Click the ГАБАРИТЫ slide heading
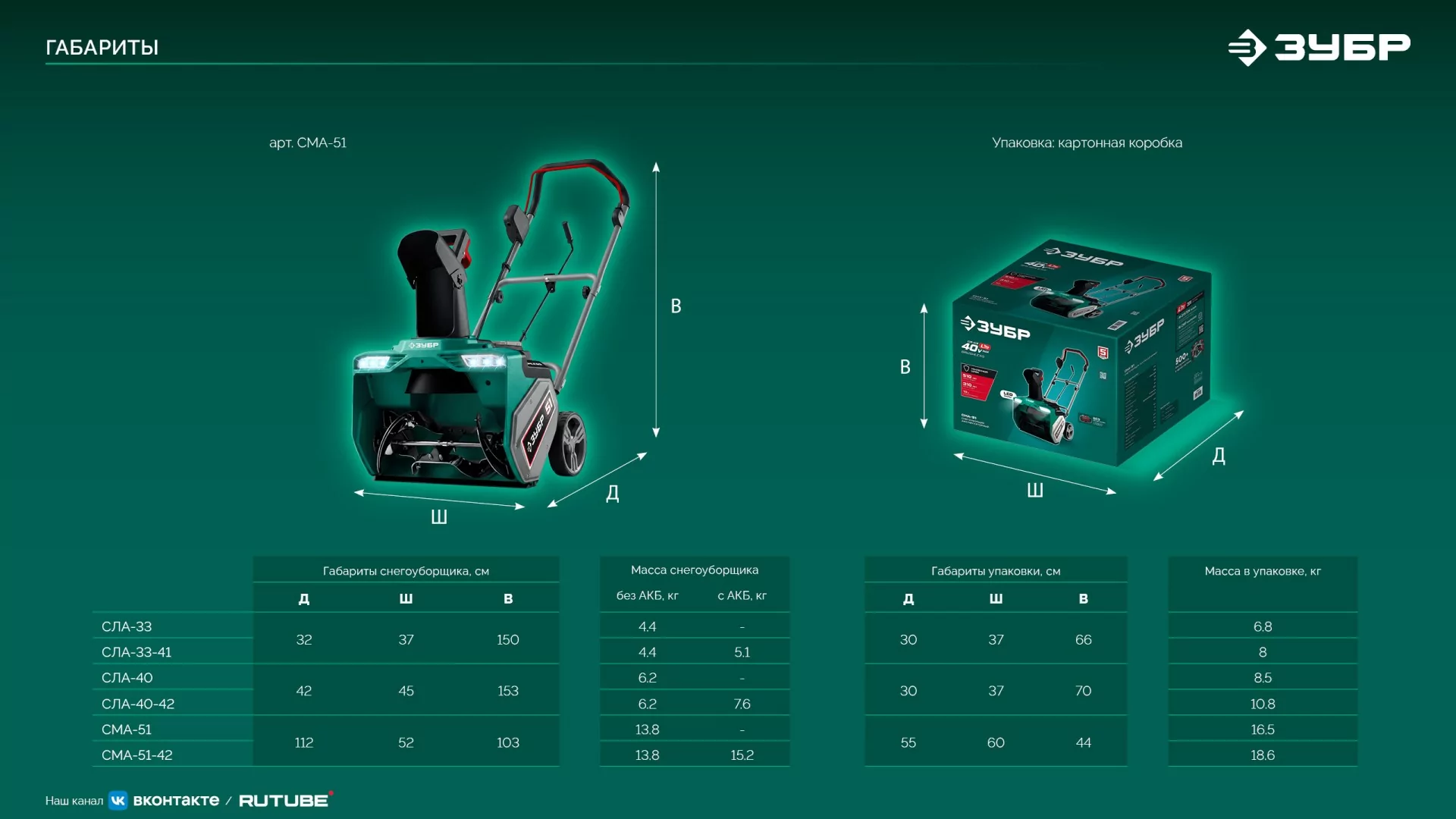Screen dimensions: 1456x819 (102, 47)
